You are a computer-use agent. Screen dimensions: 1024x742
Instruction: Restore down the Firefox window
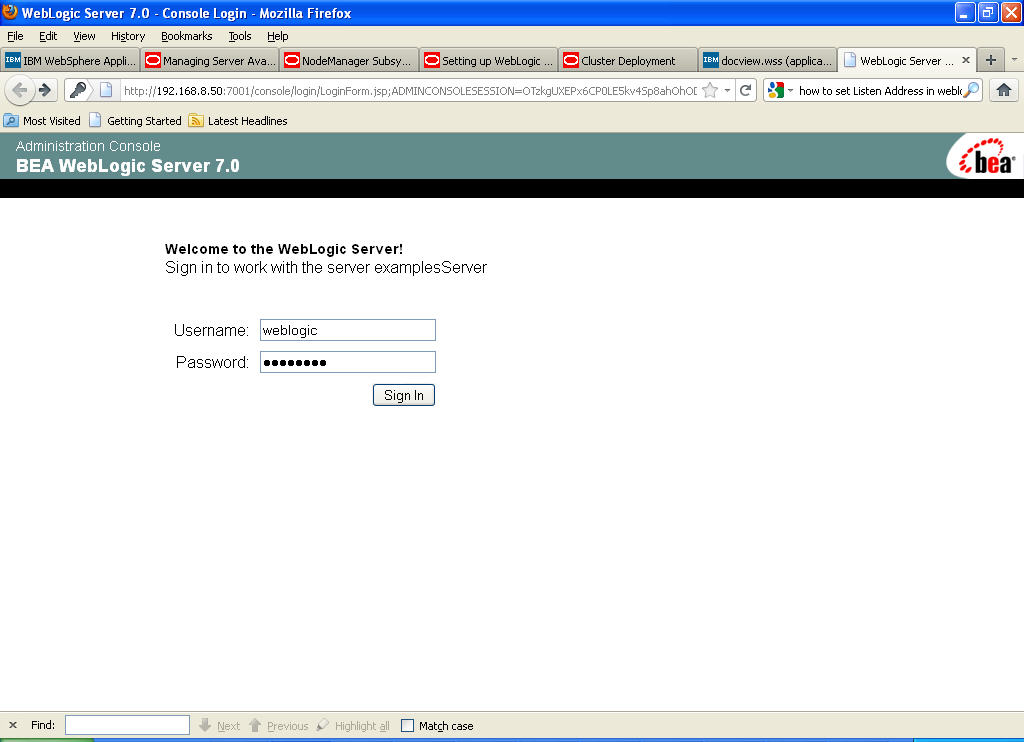(988, 12)
